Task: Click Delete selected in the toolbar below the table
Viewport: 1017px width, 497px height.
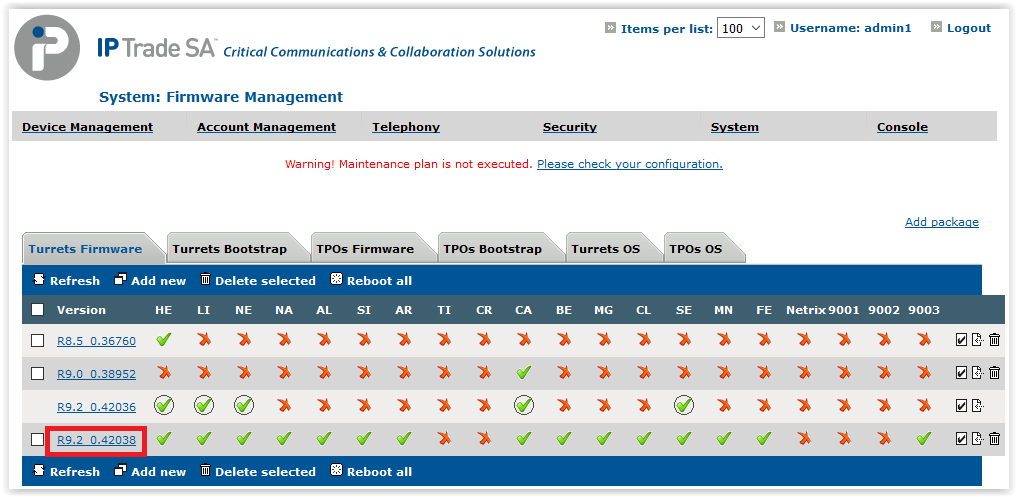Action: pyautogui.click(x=258, y=472)
